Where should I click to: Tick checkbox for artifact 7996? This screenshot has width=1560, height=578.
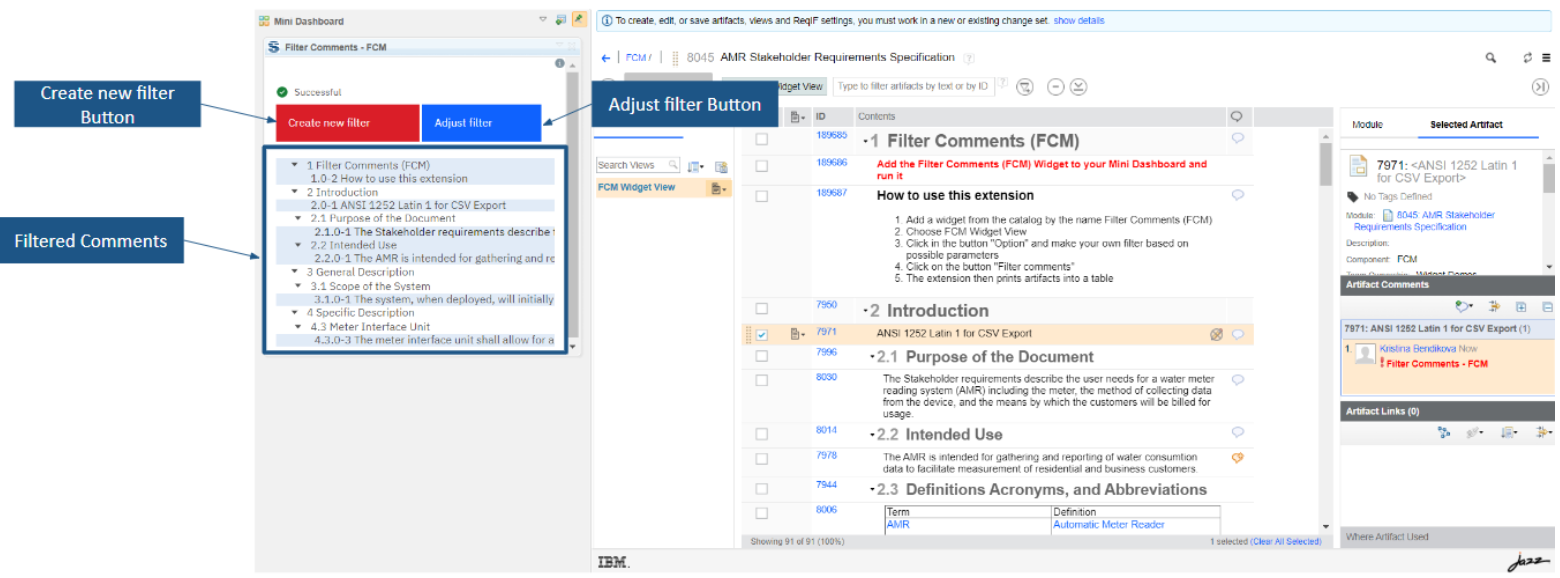pos(762,357)
